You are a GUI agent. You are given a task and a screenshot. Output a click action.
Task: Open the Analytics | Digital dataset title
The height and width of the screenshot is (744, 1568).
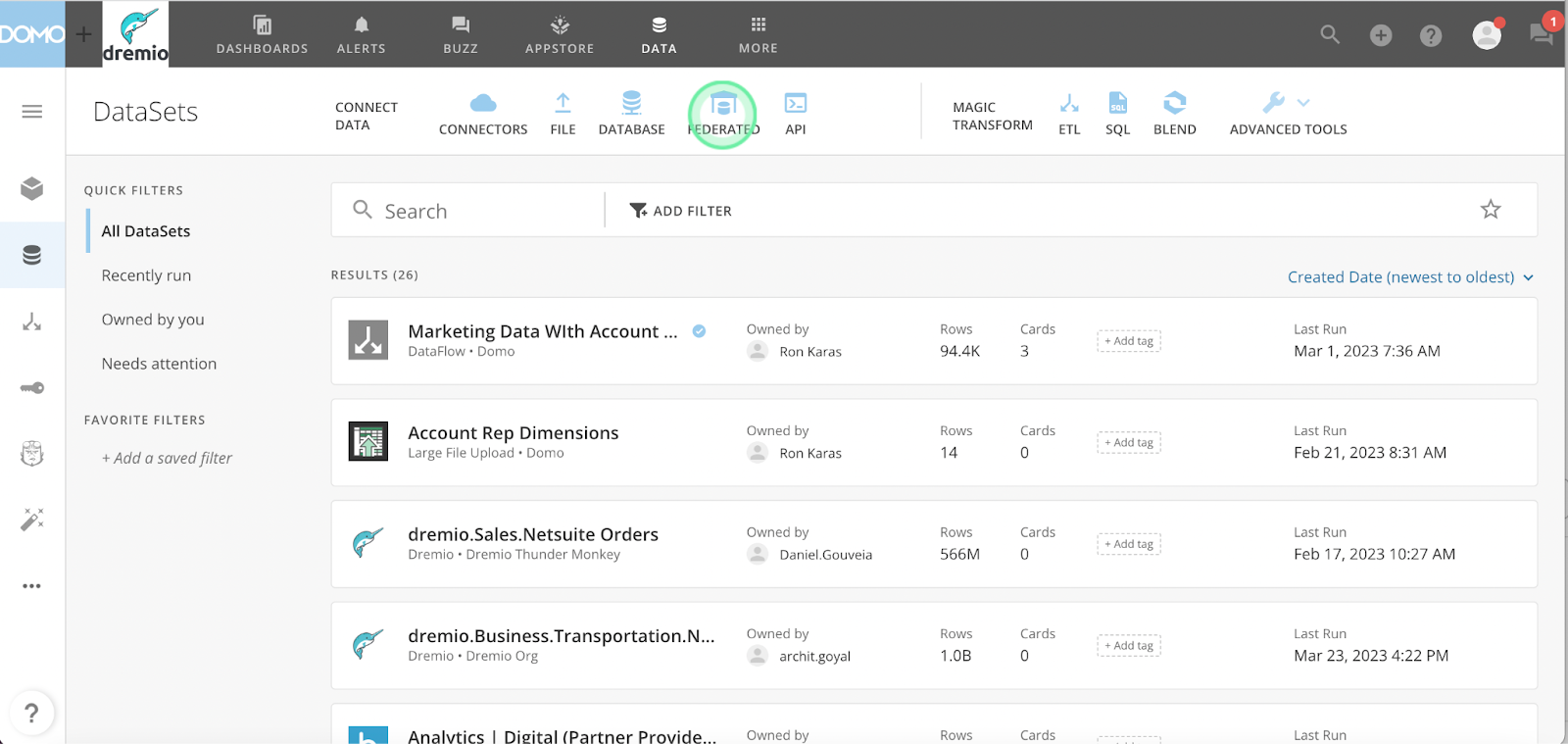pyautogui.click(x=563, y=736)
